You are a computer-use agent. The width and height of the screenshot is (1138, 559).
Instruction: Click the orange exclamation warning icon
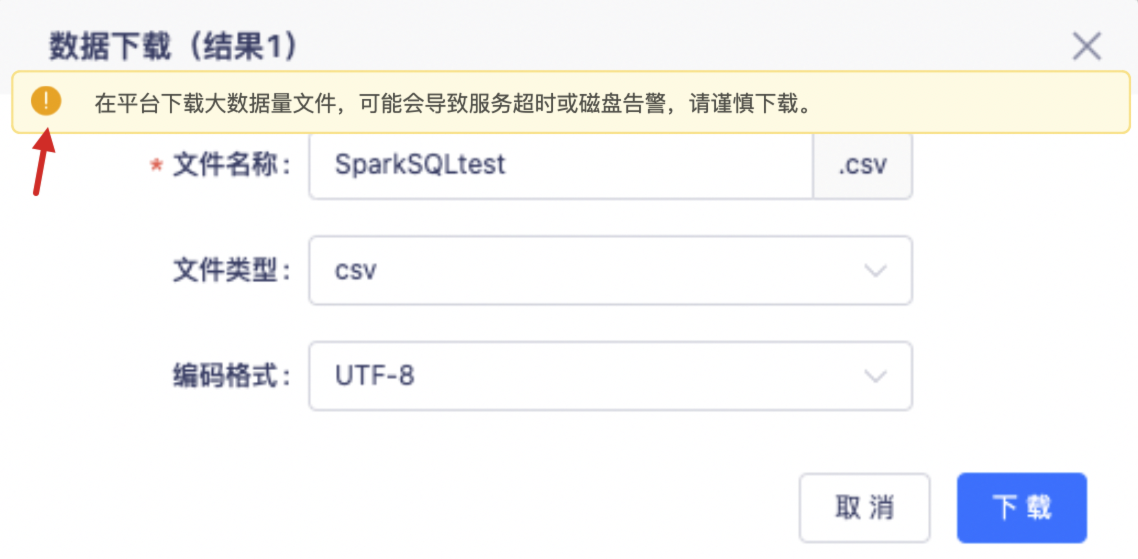(x=46, y=102)
